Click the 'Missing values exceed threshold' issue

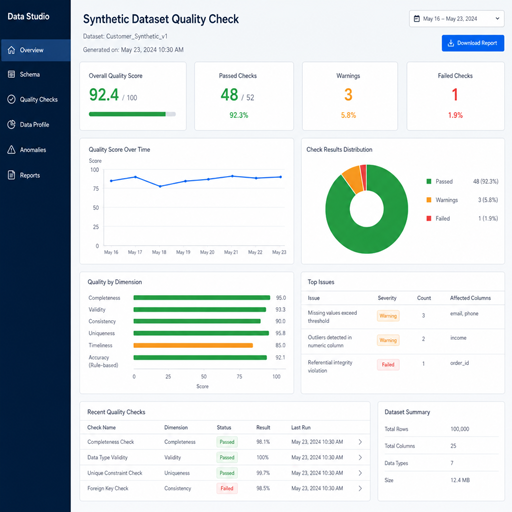(332, 317)
